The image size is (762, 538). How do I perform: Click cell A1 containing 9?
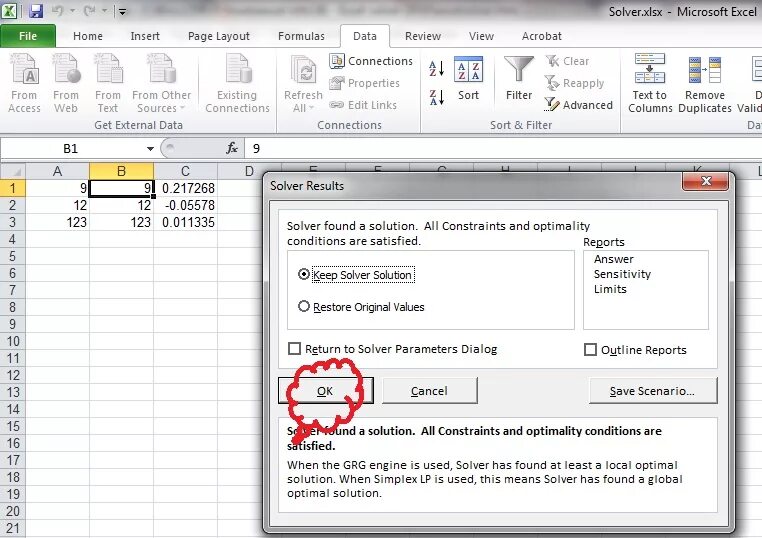click(x=57, y=188)
